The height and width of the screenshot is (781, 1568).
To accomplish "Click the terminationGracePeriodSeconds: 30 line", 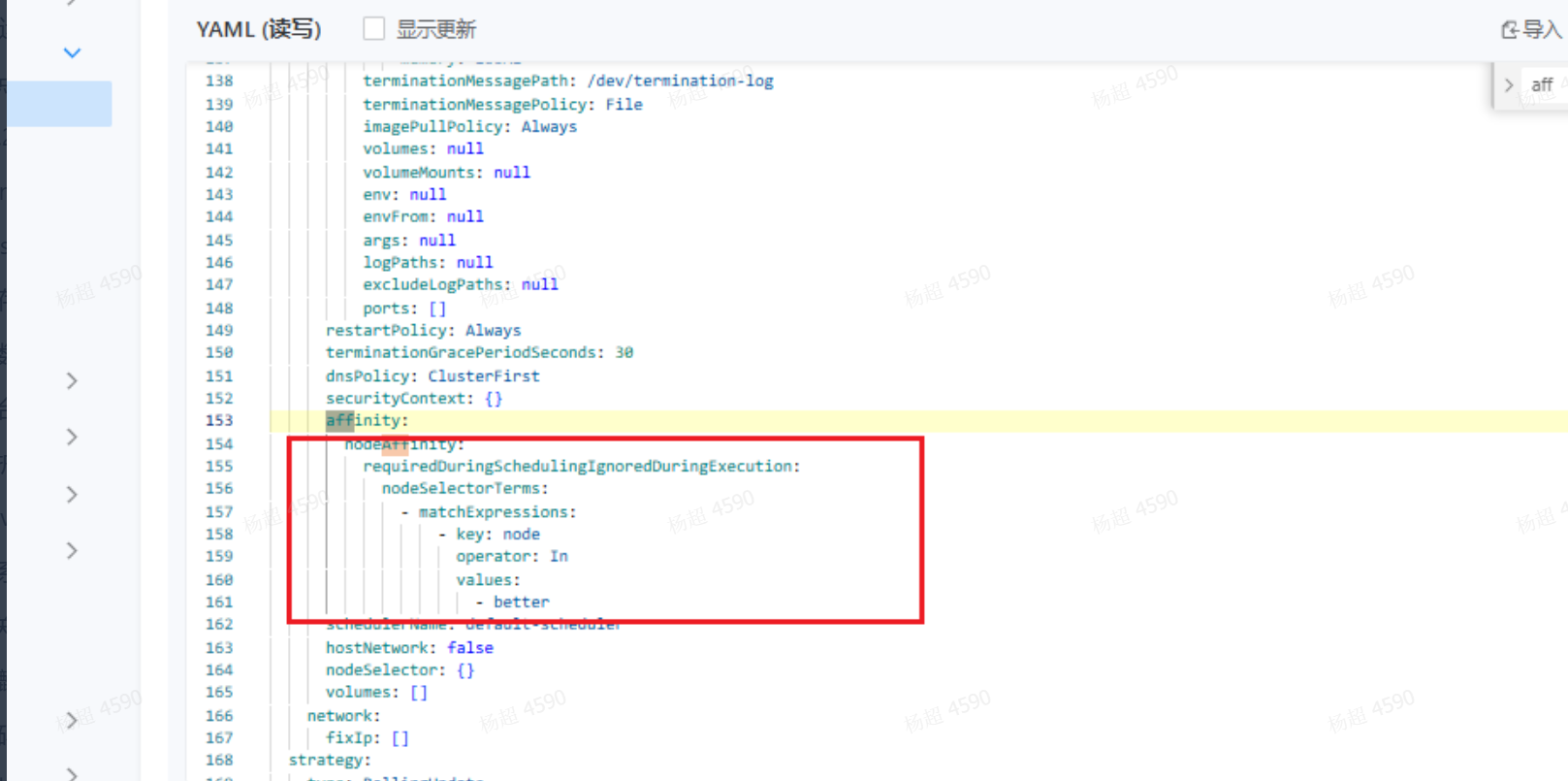I will coord(479,353).
